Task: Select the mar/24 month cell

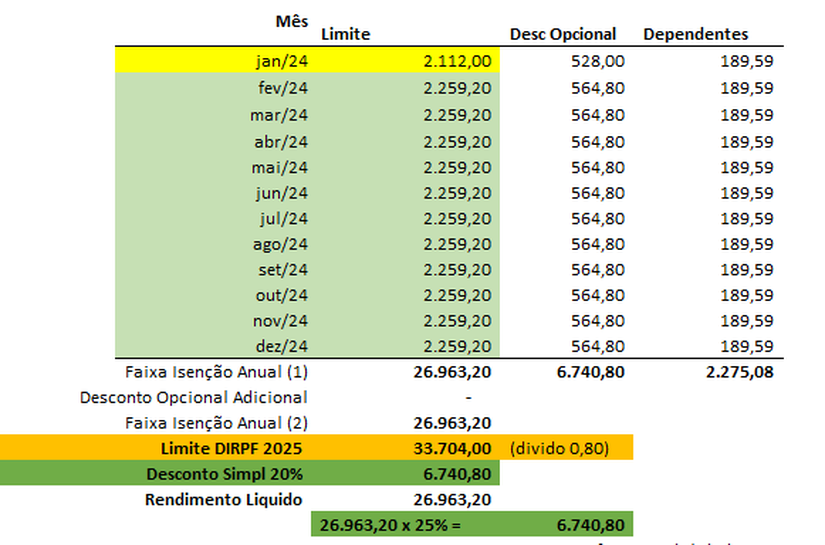Action: (x=279, y=115)
